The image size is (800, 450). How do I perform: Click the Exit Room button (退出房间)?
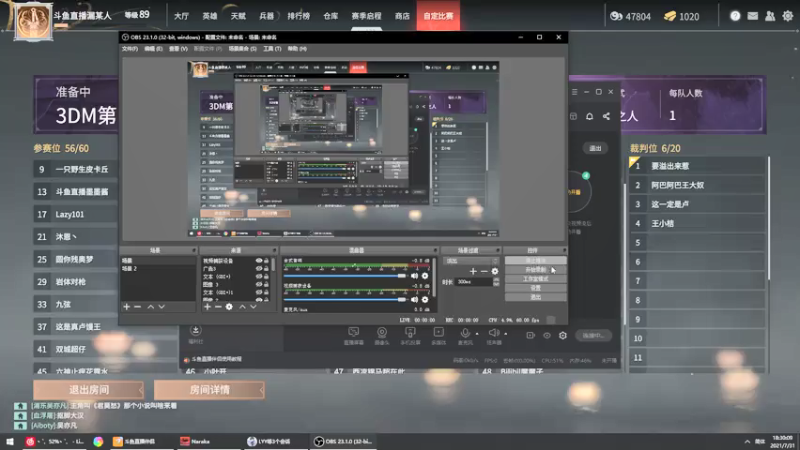(x=89, y=390)
